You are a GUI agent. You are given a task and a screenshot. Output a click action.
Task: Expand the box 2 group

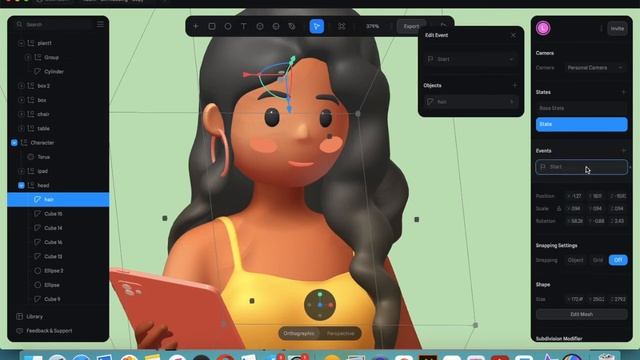pyautogui.click(x=21, y=86)
